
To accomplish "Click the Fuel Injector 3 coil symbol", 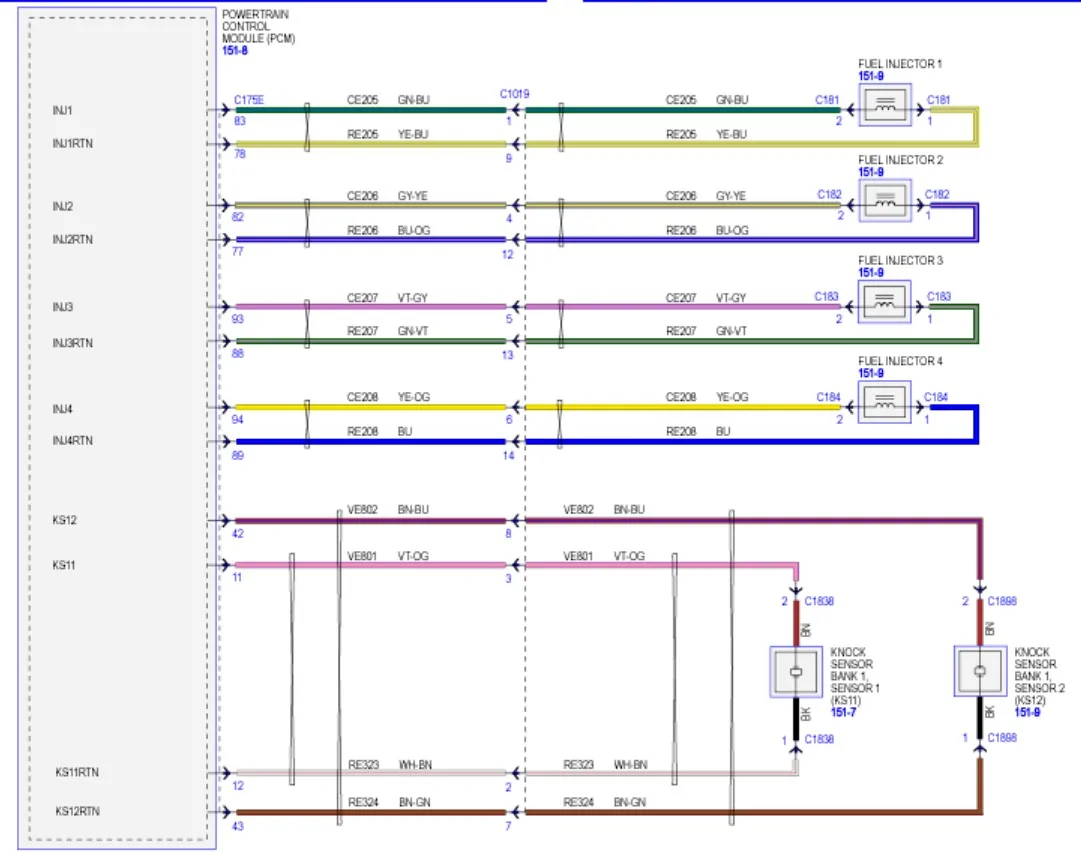I will 885,301.
